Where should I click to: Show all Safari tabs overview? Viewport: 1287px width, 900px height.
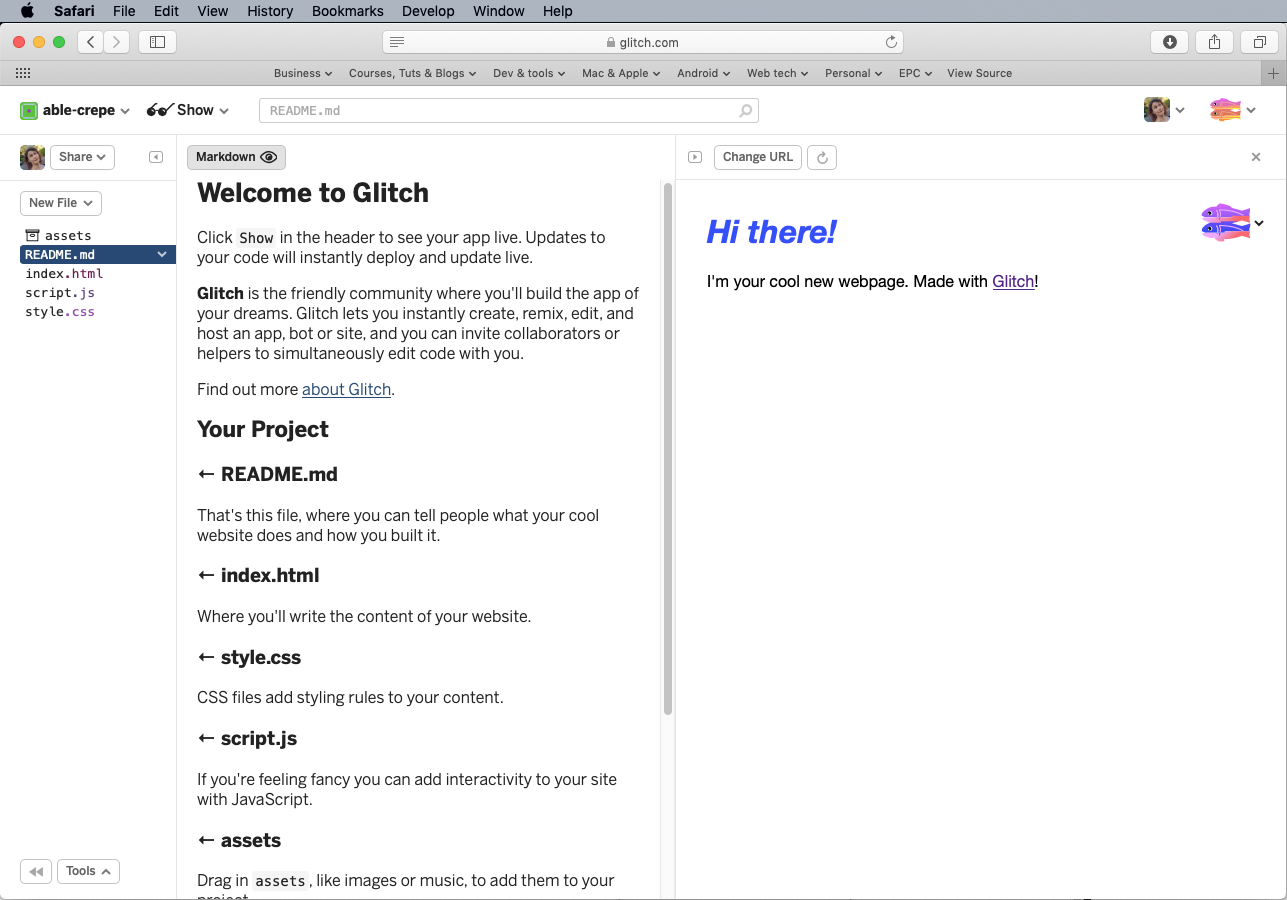1260,42
